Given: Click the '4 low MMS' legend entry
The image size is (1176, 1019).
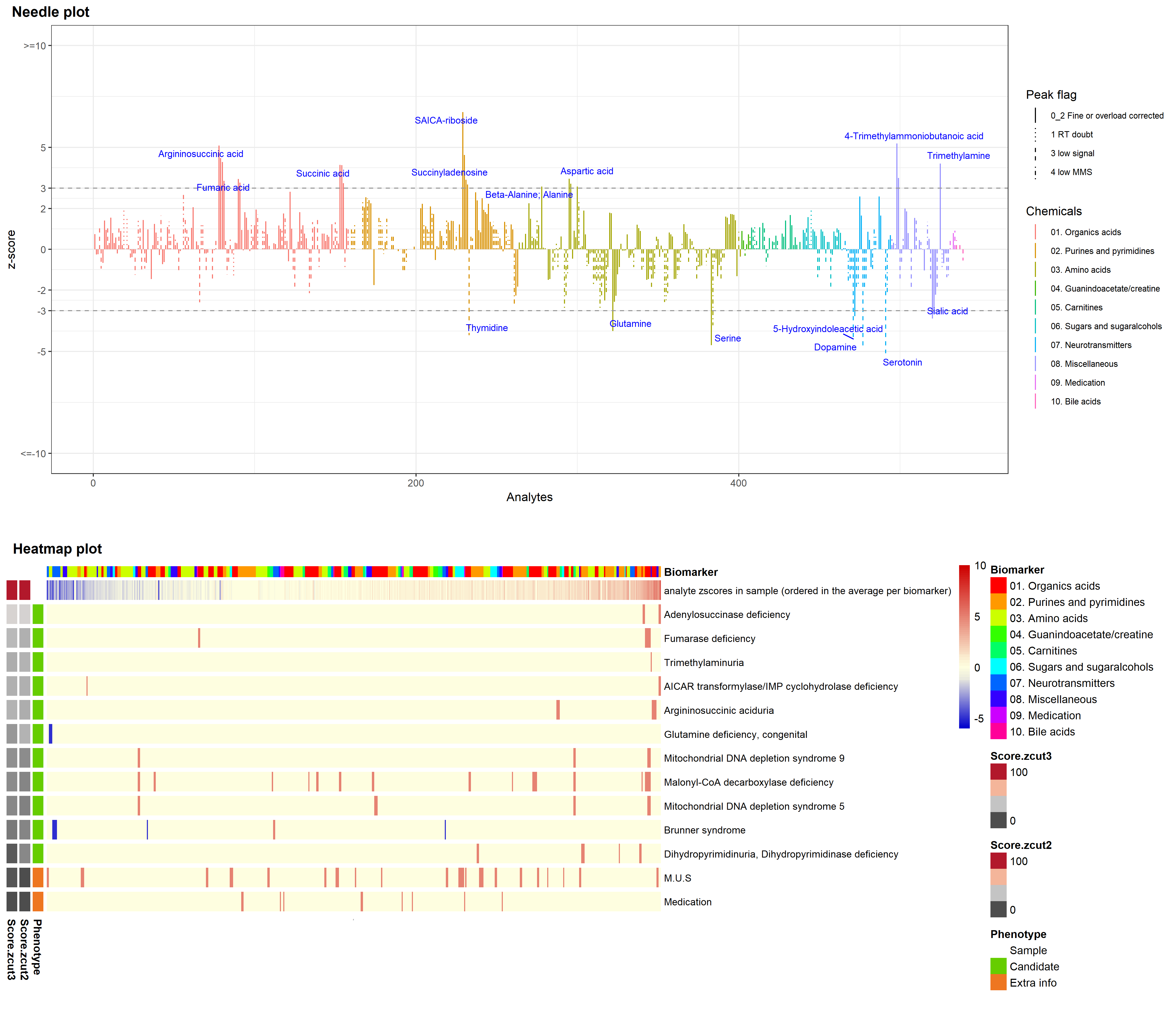Looking at the screenshot, I should pos(1071,172).
